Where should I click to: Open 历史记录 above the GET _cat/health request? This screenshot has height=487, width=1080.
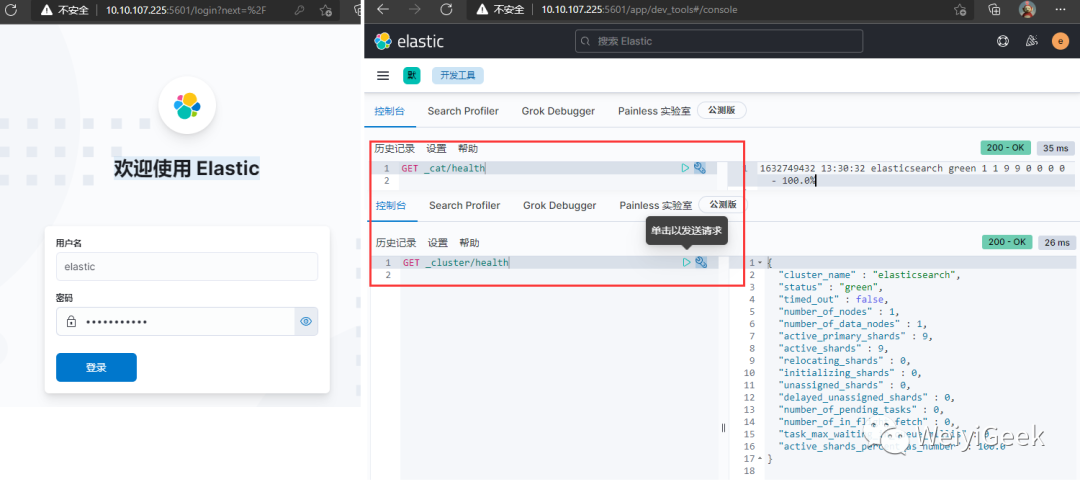[x=395, y=149]
